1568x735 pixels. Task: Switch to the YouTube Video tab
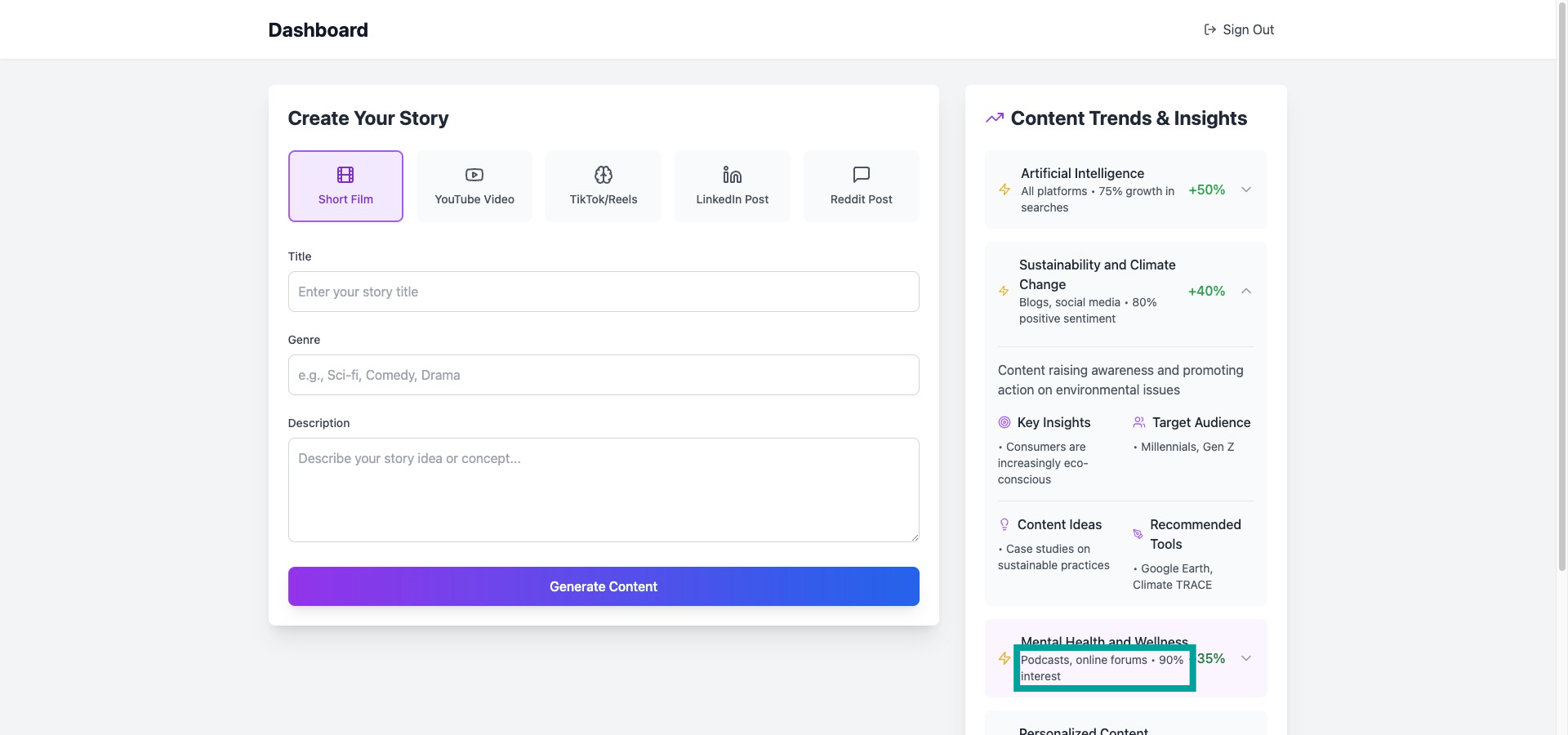click(x=474, y=186)
